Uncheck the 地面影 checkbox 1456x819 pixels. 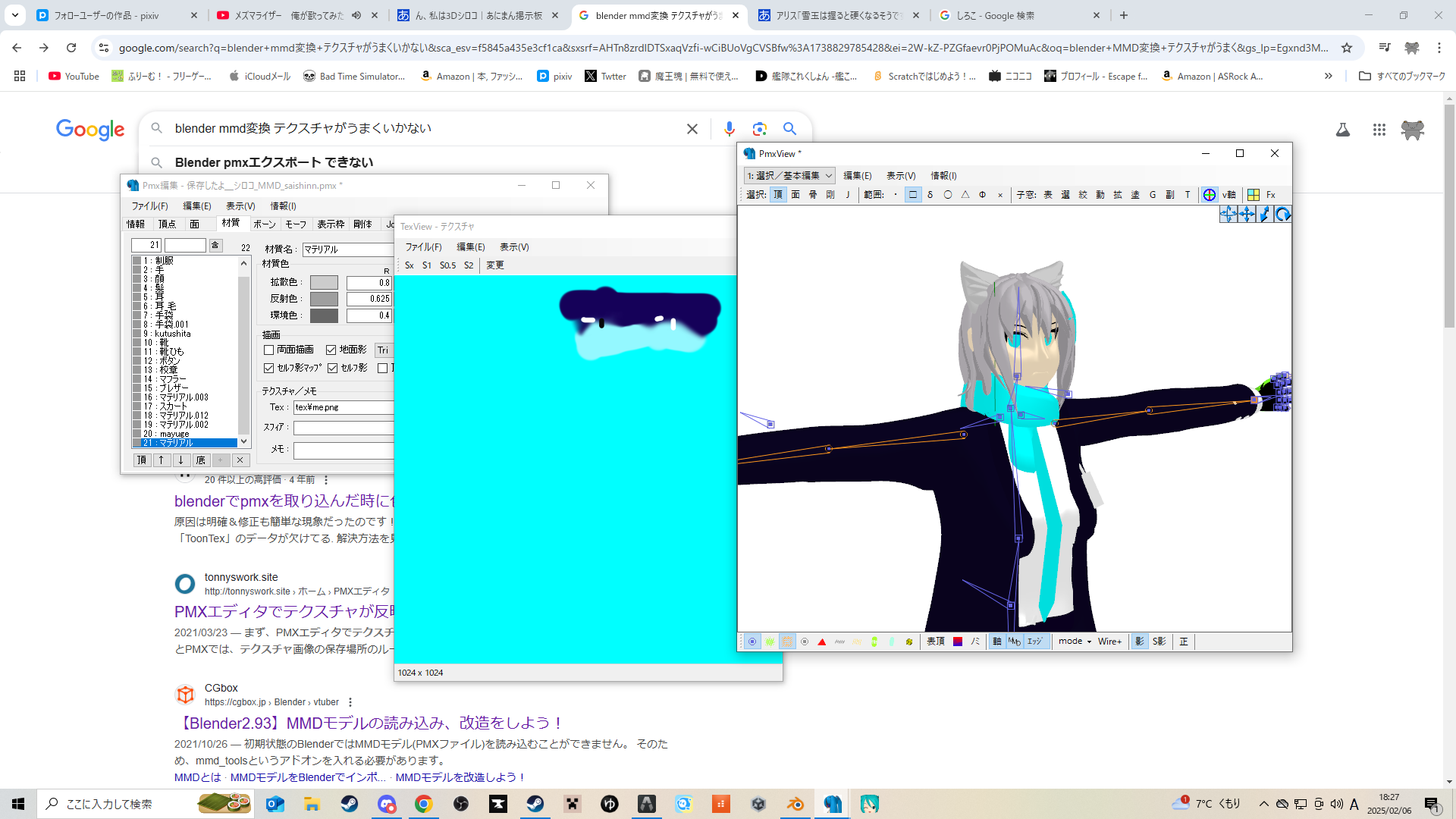coord(331,350)
